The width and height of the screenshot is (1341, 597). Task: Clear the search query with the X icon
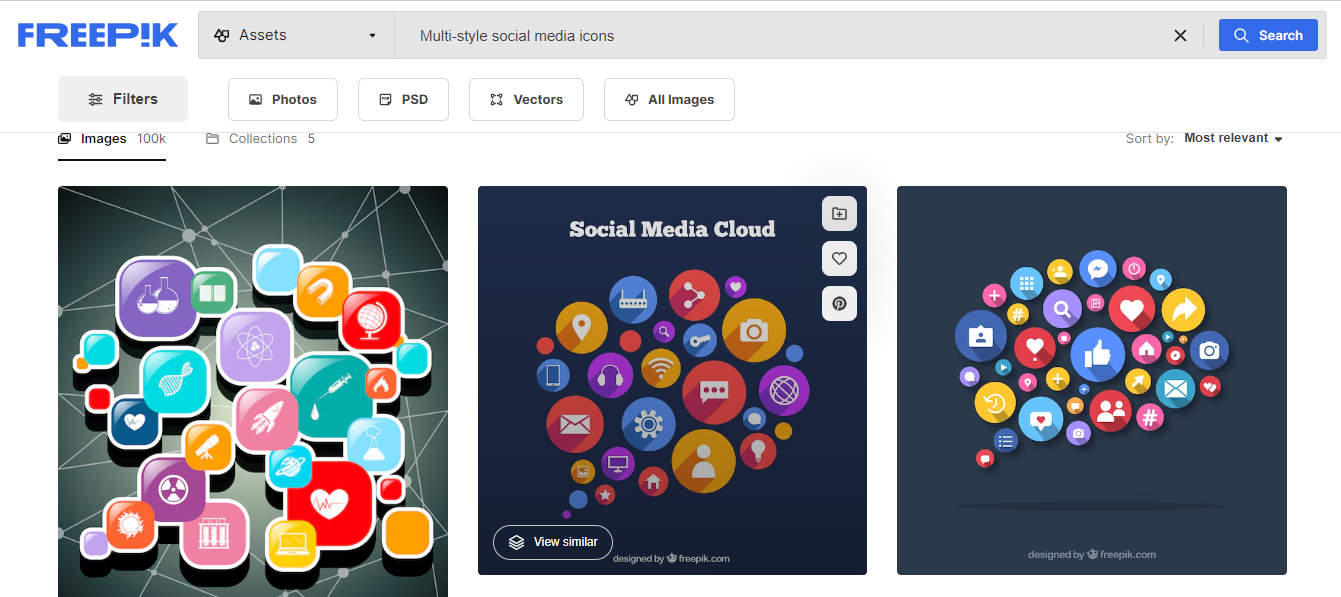point(1180,35)
